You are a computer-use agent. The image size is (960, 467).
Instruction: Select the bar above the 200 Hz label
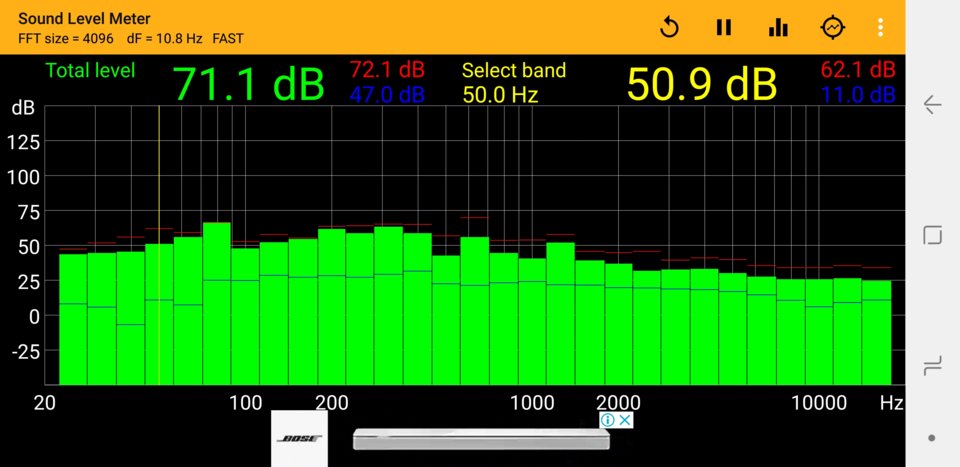point(332,307)
